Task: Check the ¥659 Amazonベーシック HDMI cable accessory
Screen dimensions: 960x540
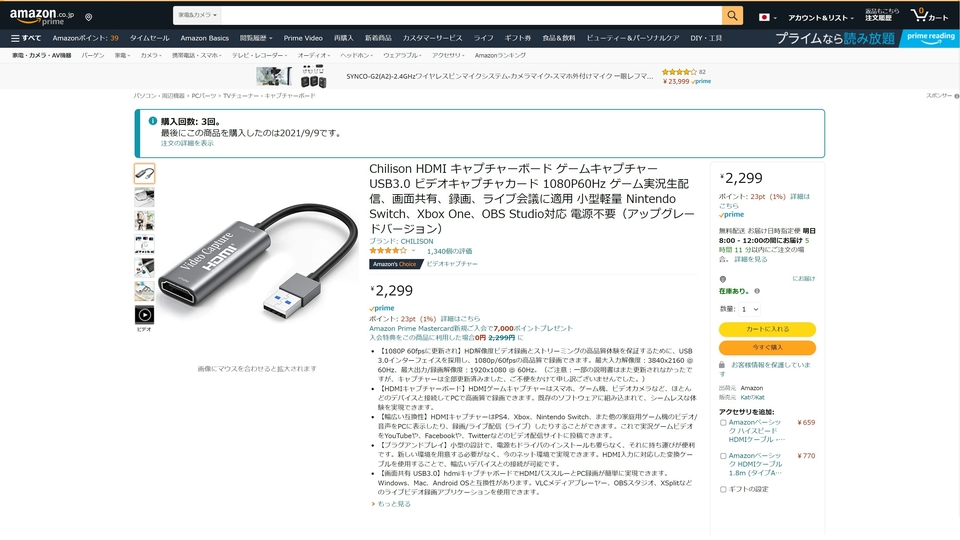Action: [x=723, y=422]
